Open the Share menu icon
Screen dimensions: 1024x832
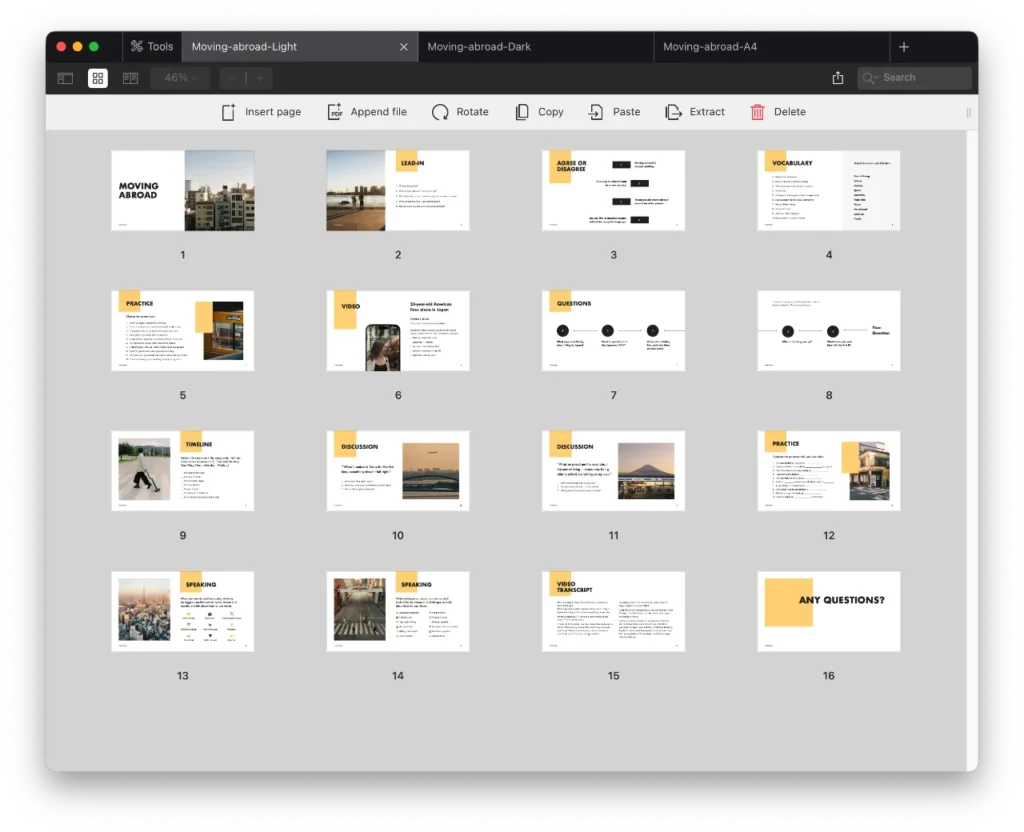[838, 78]
